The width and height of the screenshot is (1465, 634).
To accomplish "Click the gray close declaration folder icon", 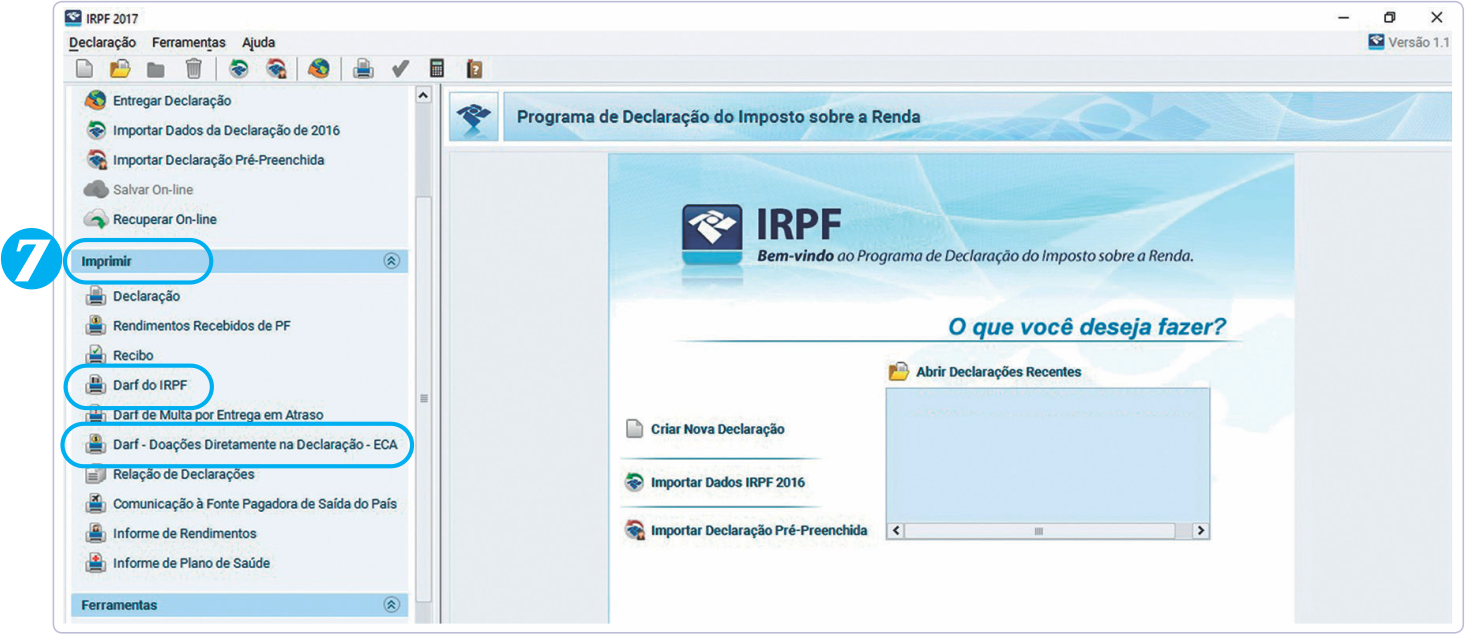I will point(156,69).
